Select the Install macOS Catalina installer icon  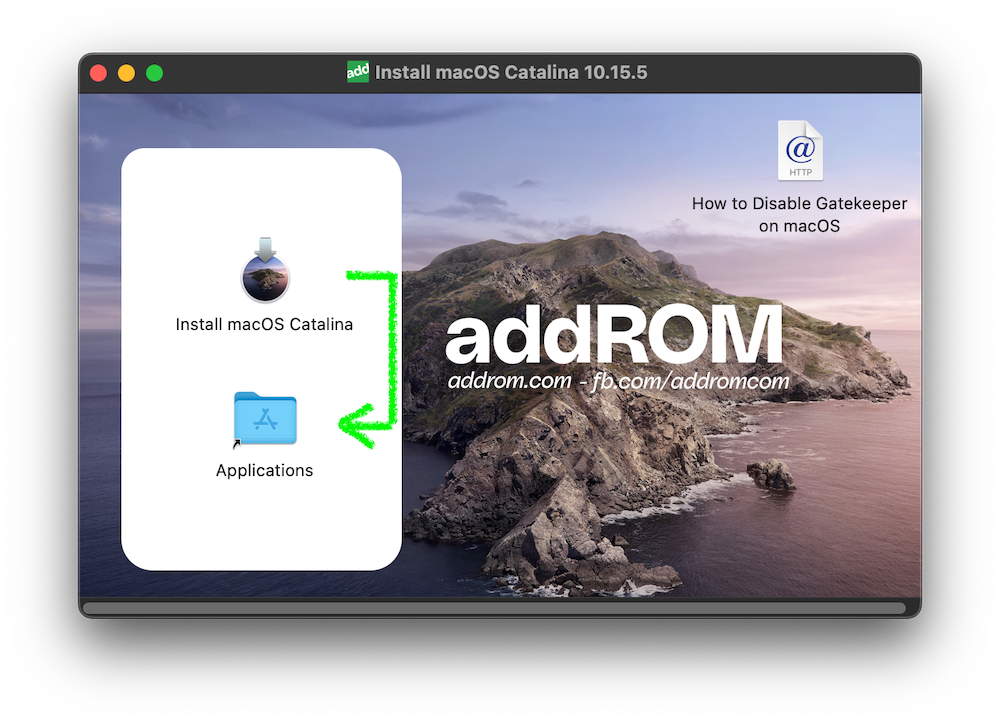265,270
